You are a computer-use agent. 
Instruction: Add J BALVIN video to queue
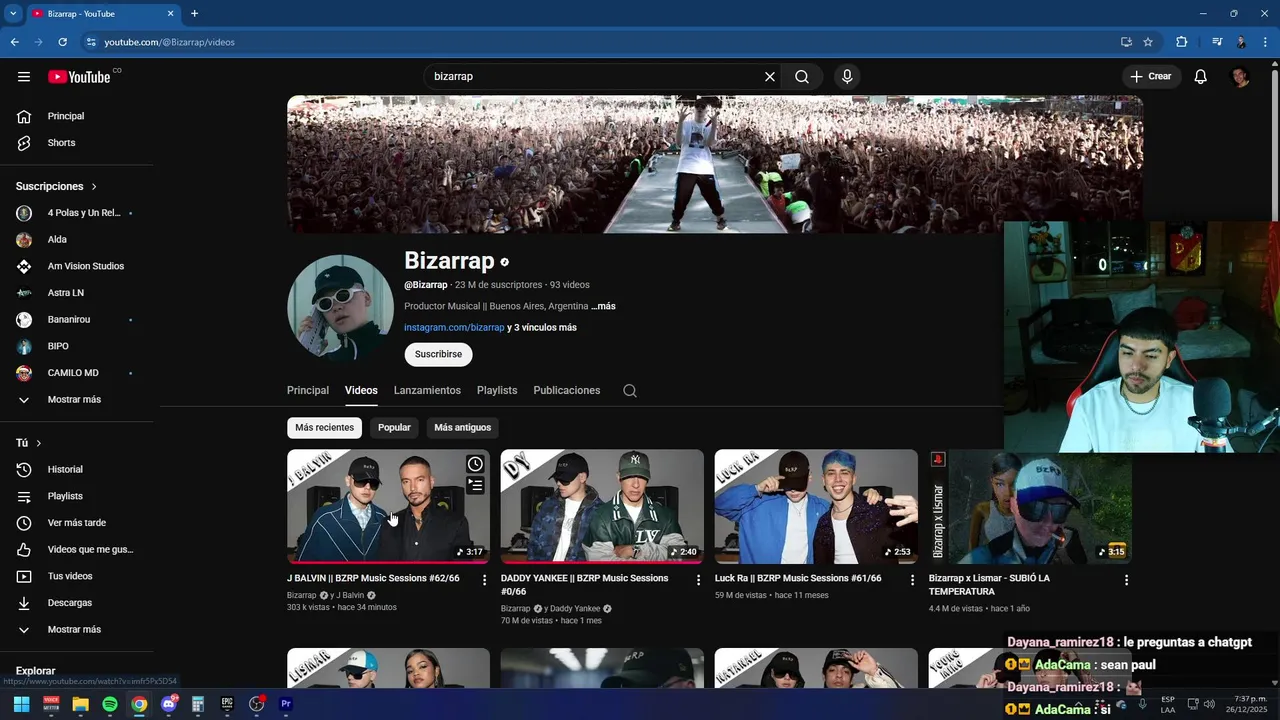(475, 485)
